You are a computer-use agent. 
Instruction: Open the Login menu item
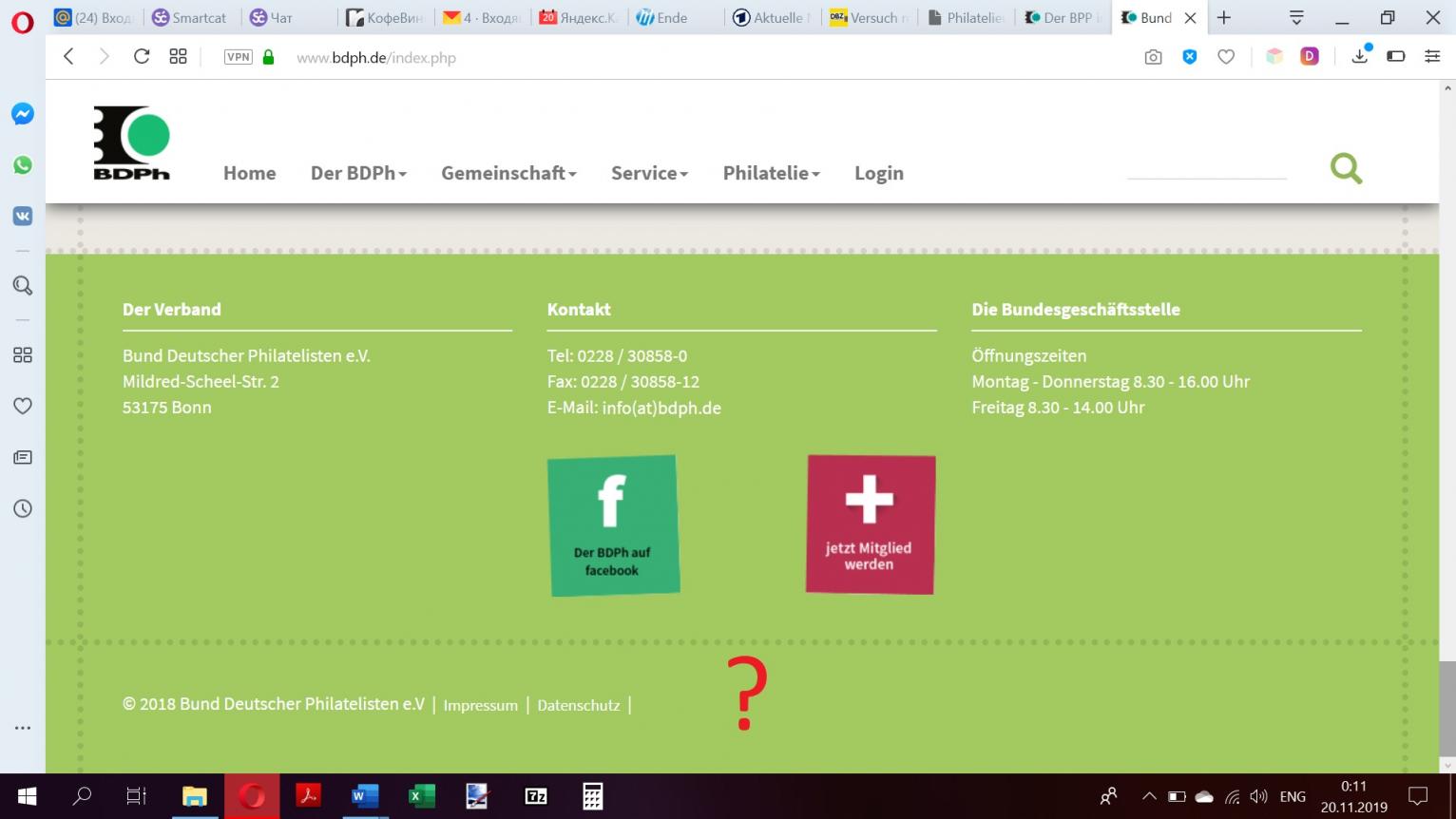[x=879, y=173]
